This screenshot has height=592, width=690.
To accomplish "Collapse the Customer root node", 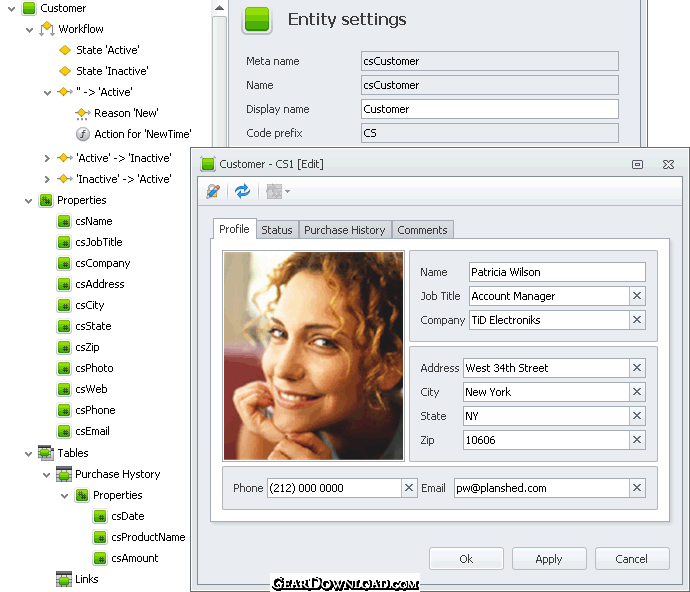I will [x=11, y=9].
